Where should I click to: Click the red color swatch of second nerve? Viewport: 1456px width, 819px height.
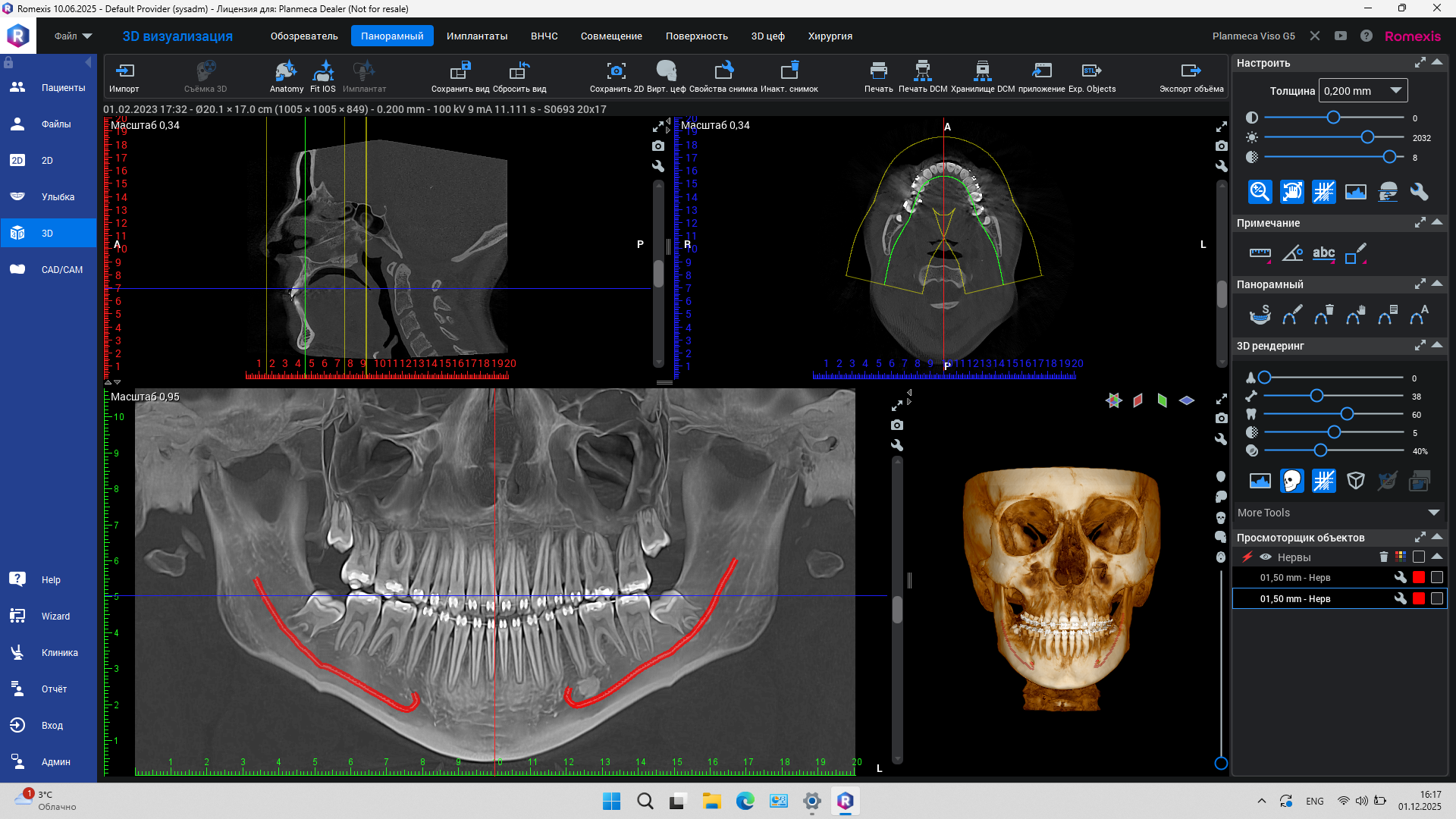tap(1419, 599)
